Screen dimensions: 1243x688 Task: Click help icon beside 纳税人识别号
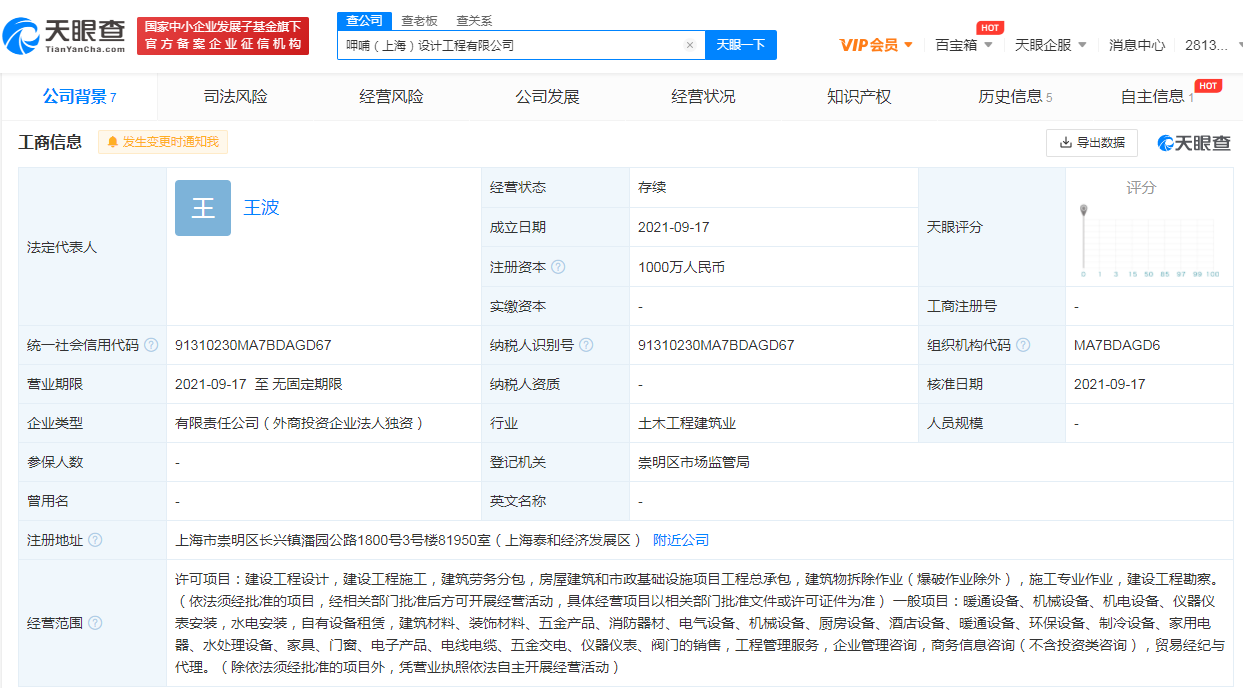pos(586,345)
